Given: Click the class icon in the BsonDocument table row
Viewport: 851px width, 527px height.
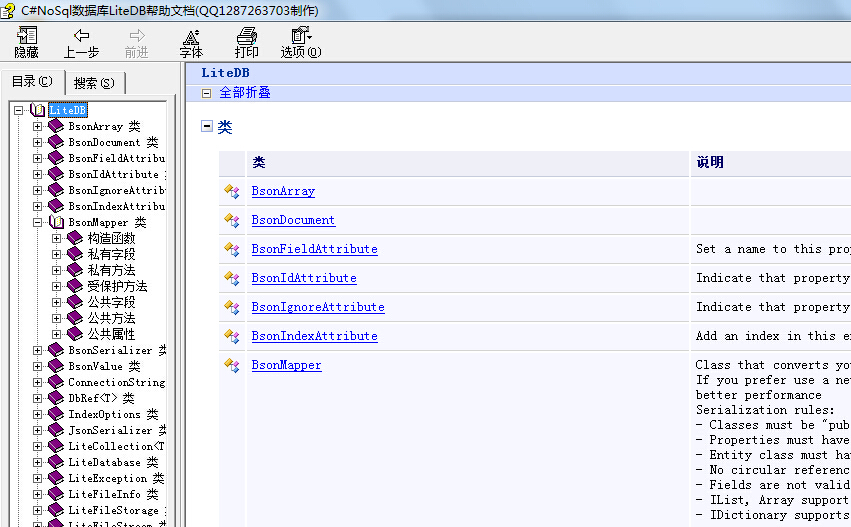Looking at the screenshot, I should click(232, 220).
